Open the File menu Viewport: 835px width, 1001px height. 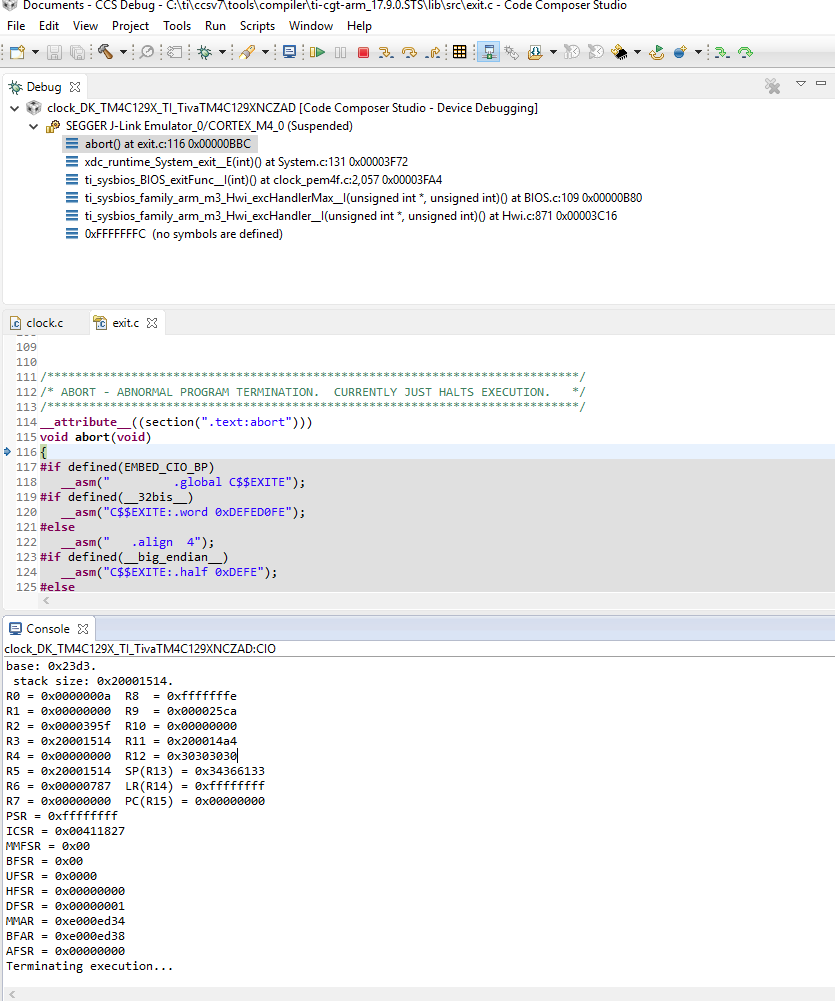[16, 26]
